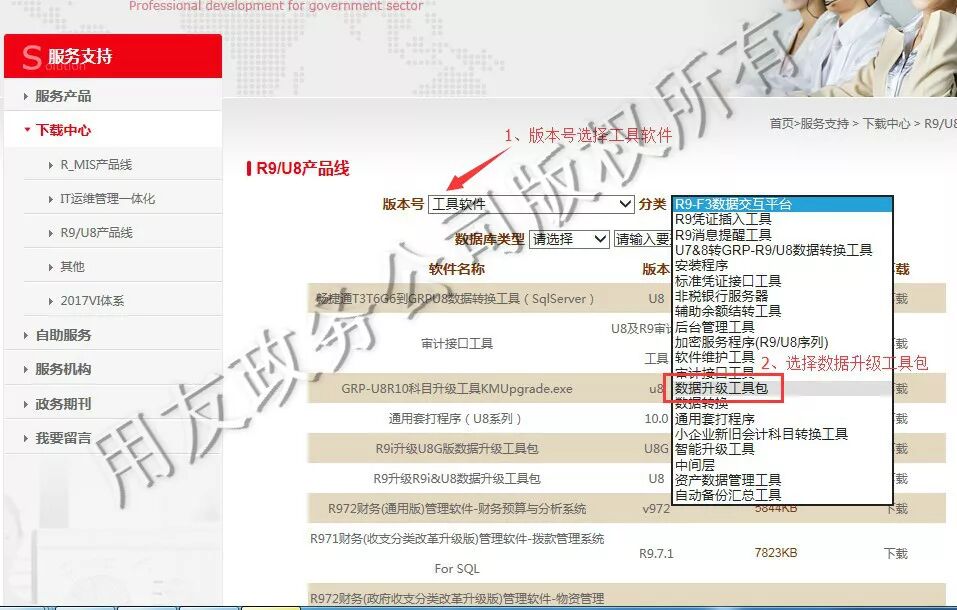This screenshot has width=957, height=610.
Task: Open the 我要留言 sidebar section
Action: click(x=63, y=438)
